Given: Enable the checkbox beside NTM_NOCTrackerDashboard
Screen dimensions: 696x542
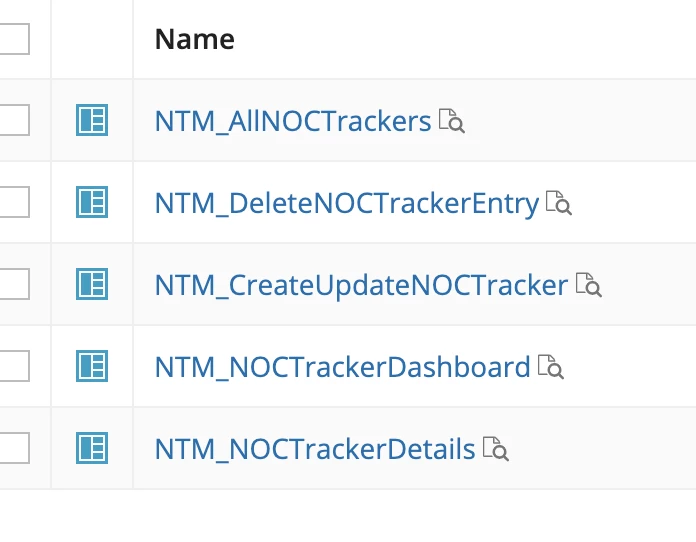Looking at the screenshot, I should pyautogui.click(x=14, y=366).
